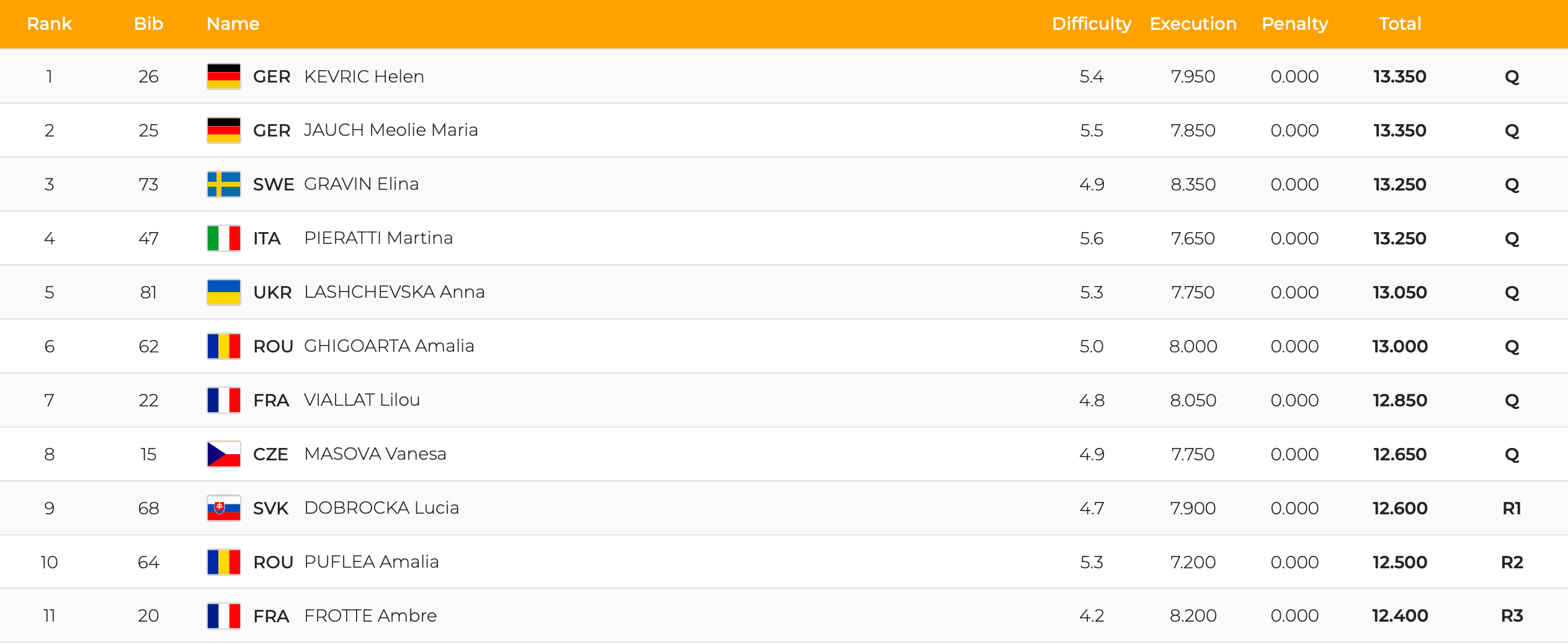Click the German flag beside KEVRIC Helen
1568x644 pixels.
(223, 76)
